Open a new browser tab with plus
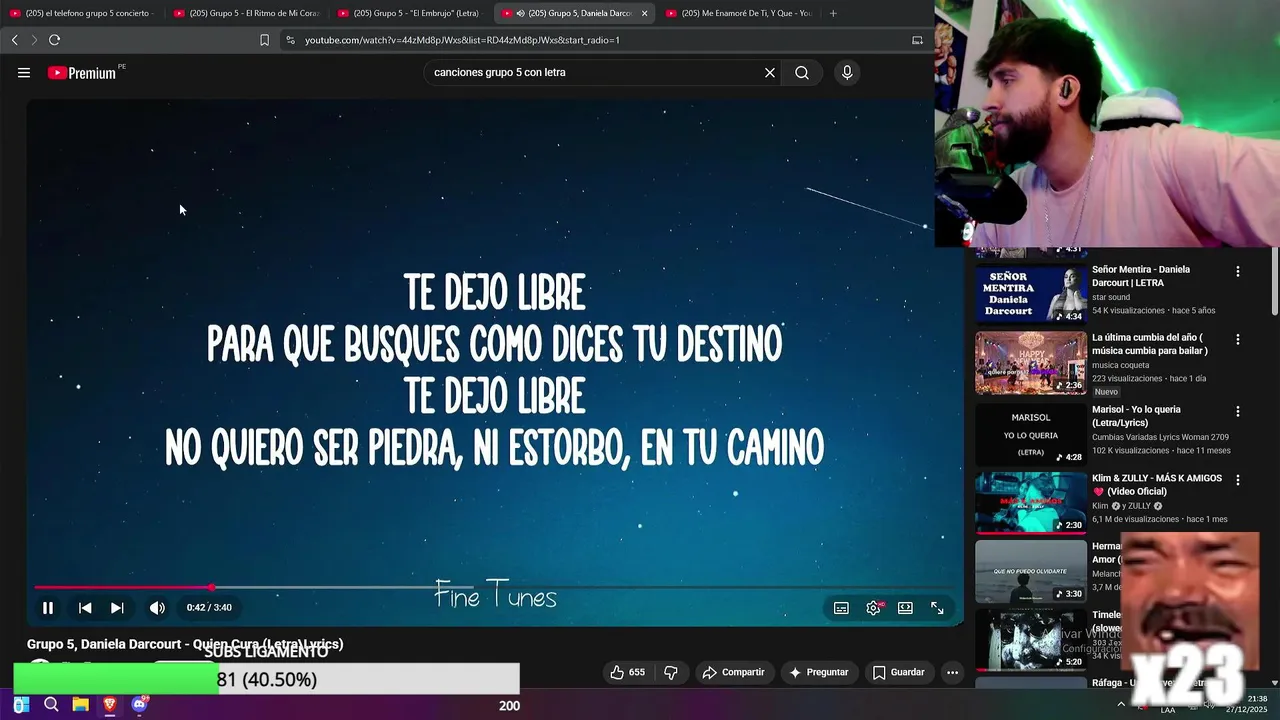 (833, 13)
